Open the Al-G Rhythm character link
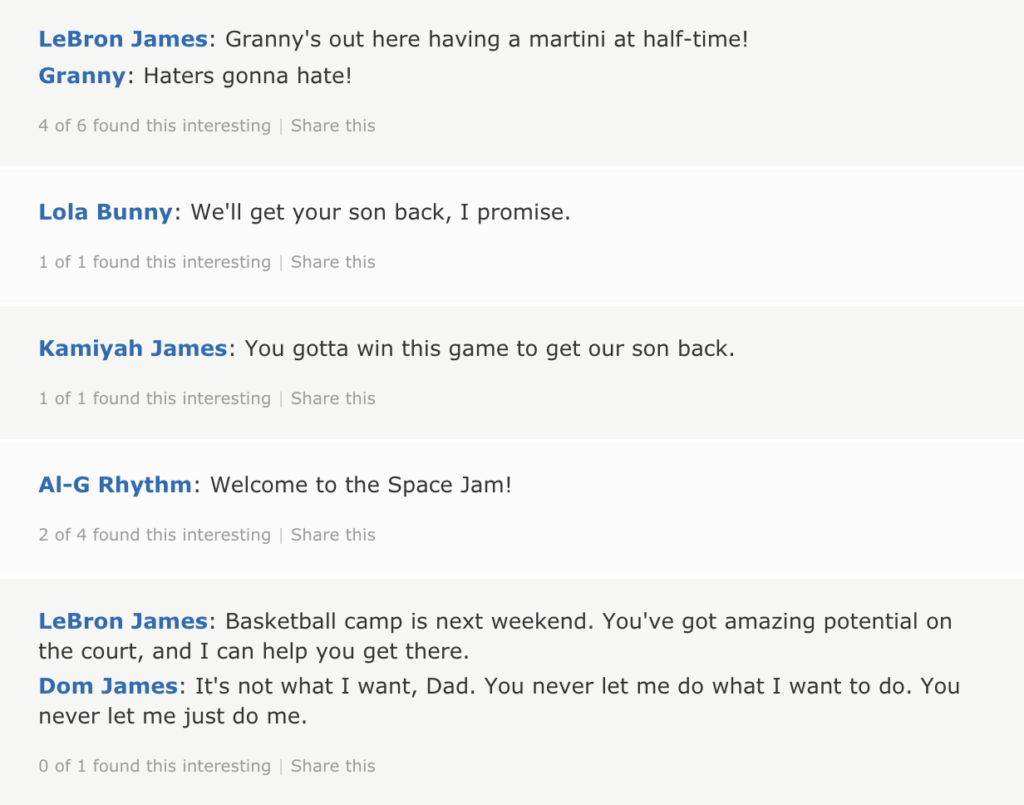Screen dimensions: 1024x805 (x=115, y=485)
